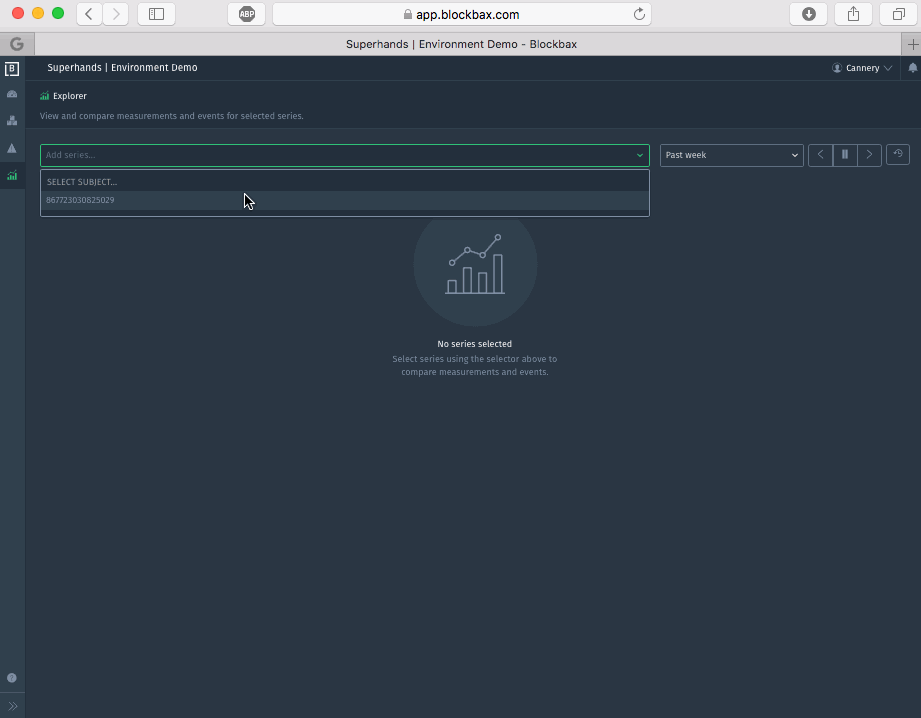Expand the sidebar with double chevron
This screenshot has height=718, width=921.
(12, 706)
